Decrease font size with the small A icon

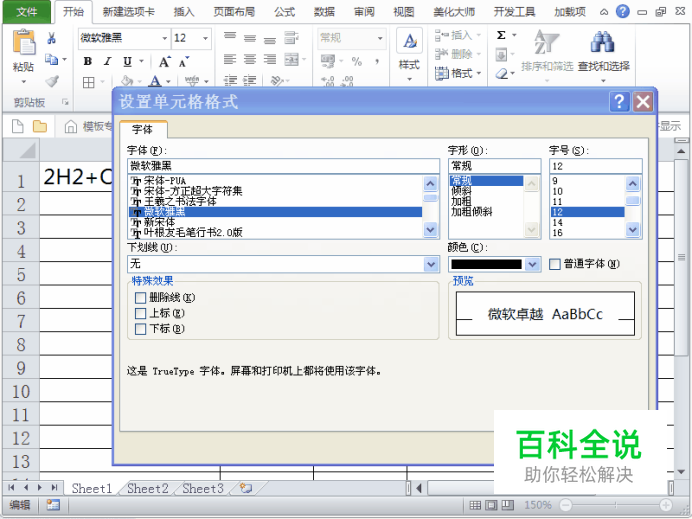tap(184, 62)
